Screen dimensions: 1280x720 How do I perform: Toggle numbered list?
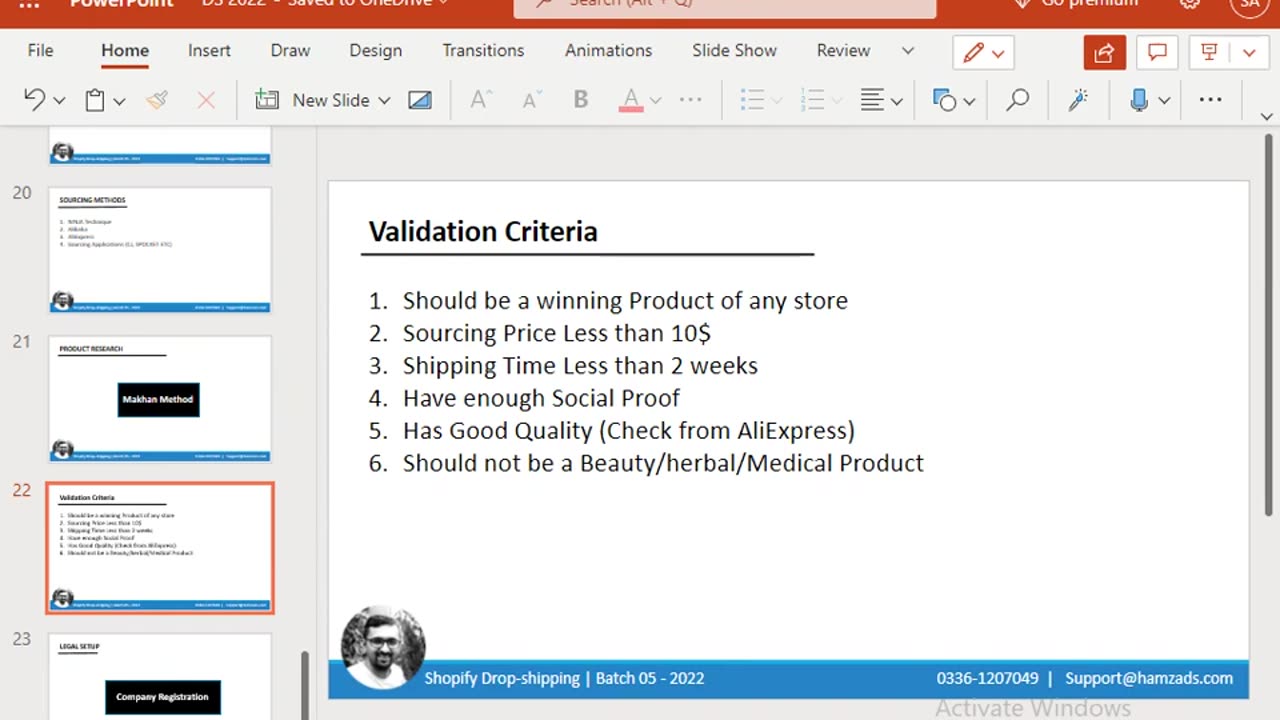[x=812, y=100]
